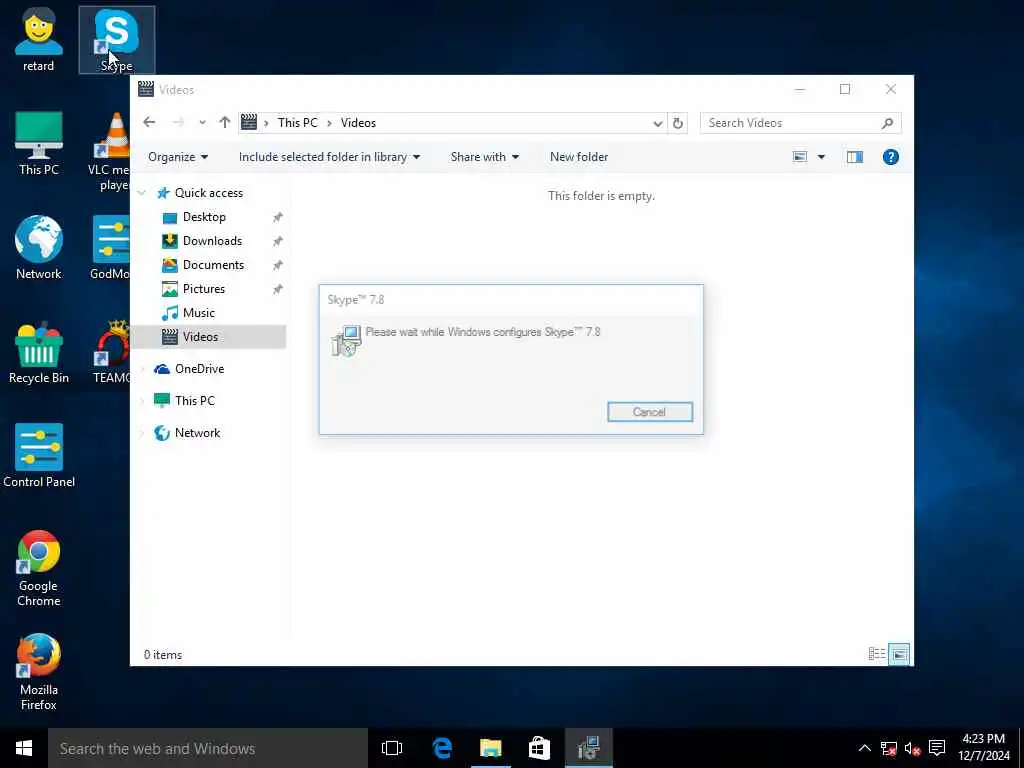
Task: Open Microsoft Edge from the taskbar
Action: pyautogui.click(x=442, y=748)
